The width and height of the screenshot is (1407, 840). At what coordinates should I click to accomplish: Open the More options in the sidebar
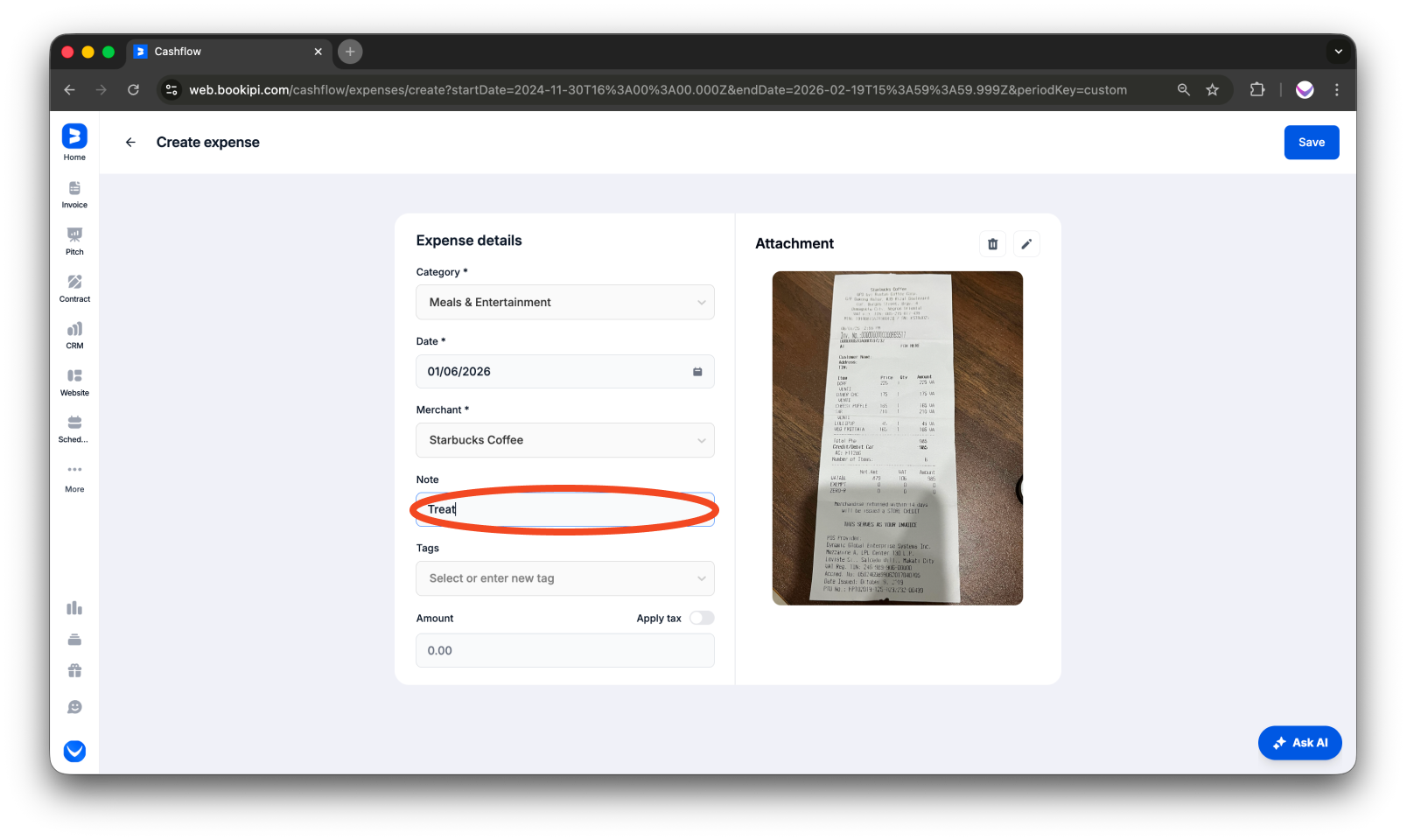point(74,479)
